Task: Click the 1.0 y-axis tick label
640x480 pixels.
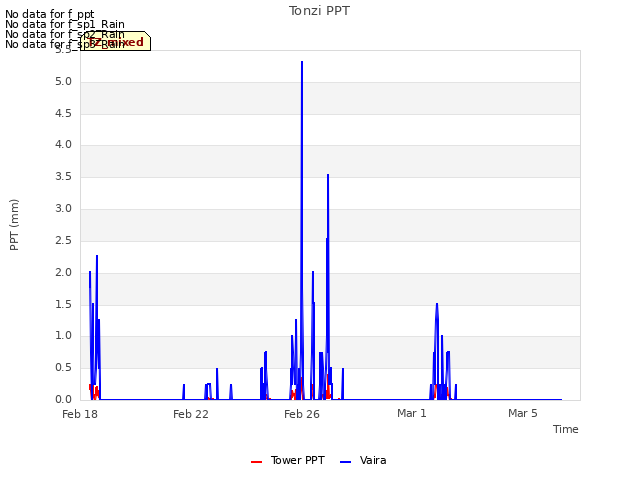Action: pyautogui.click(x=63, y=336)
